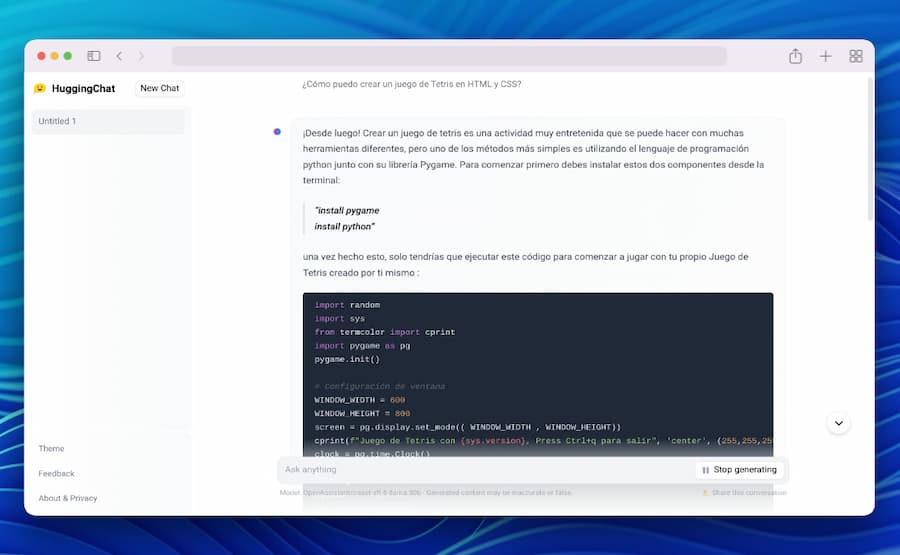
Task: Add a new tab with plus icon
Action: [825, 56]
